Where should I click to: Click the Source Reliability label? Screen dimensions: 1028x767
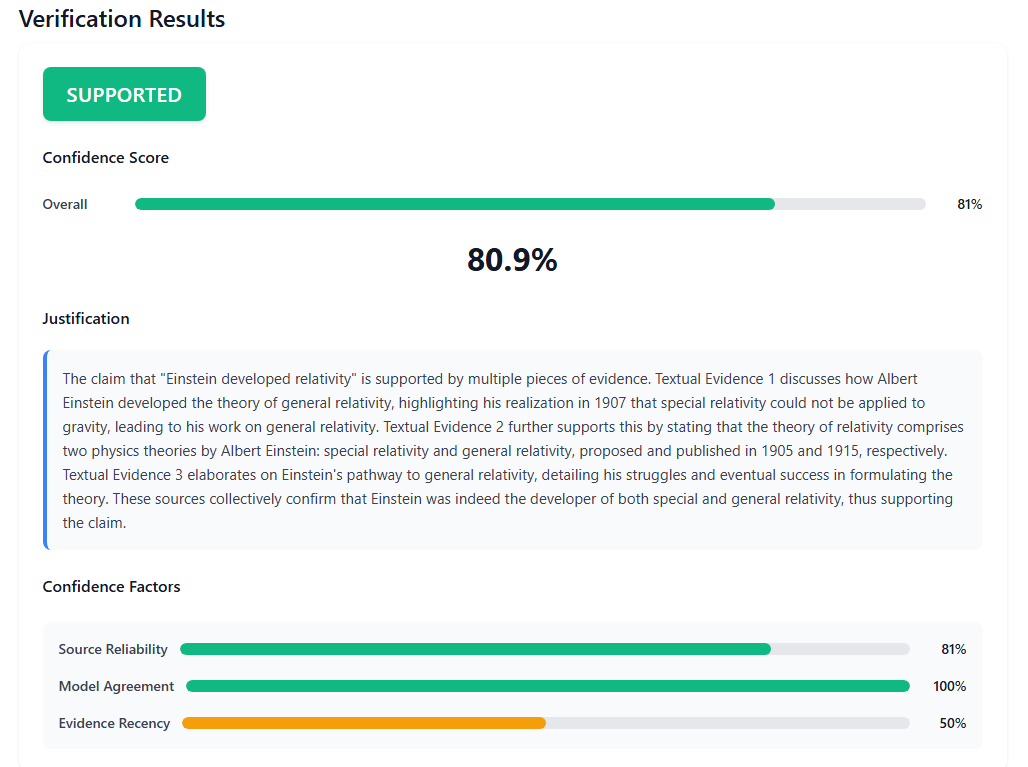tap(113, 649)
